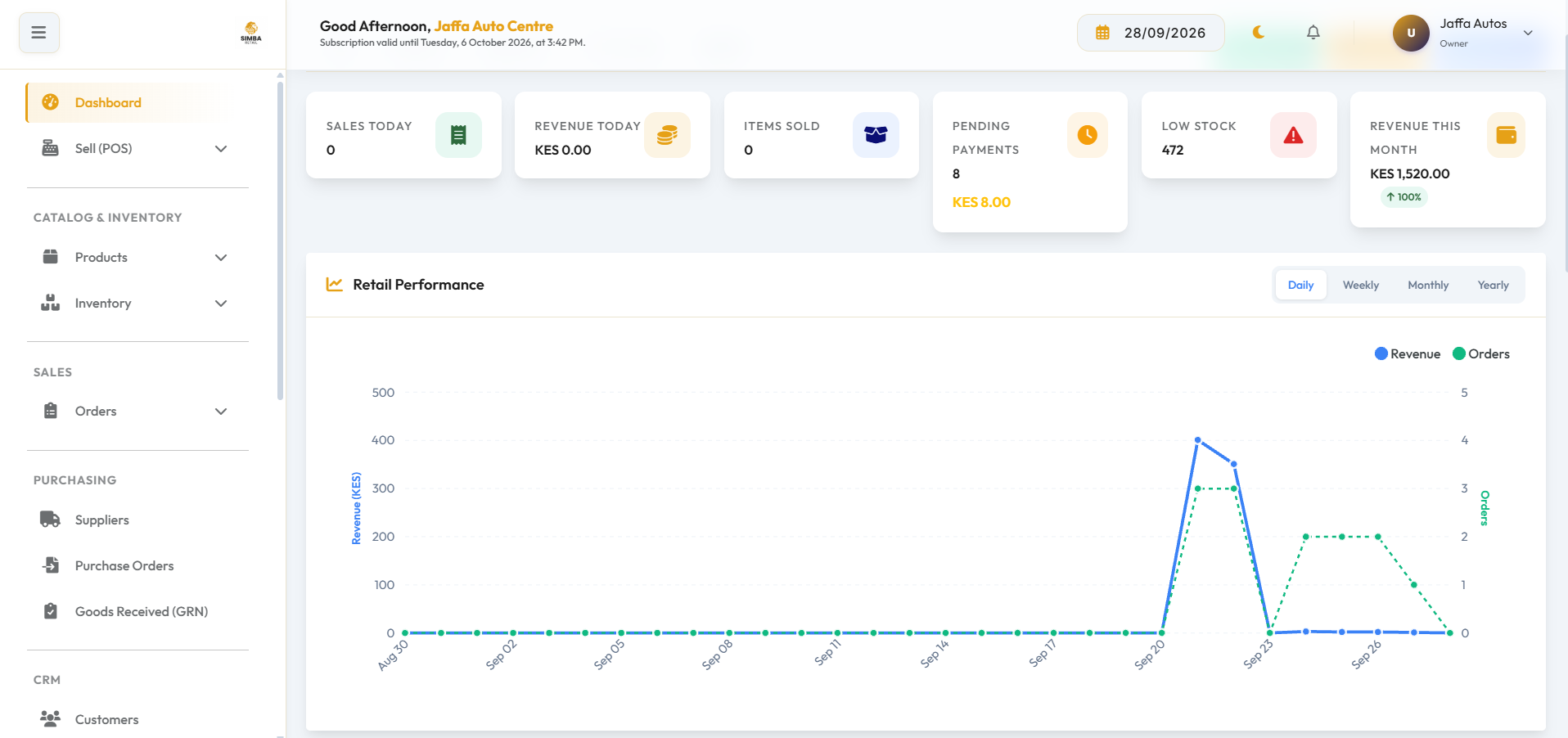Click the 28/09/2026 date picker
Viewport: 1568px width, 738px height.
1151,33
